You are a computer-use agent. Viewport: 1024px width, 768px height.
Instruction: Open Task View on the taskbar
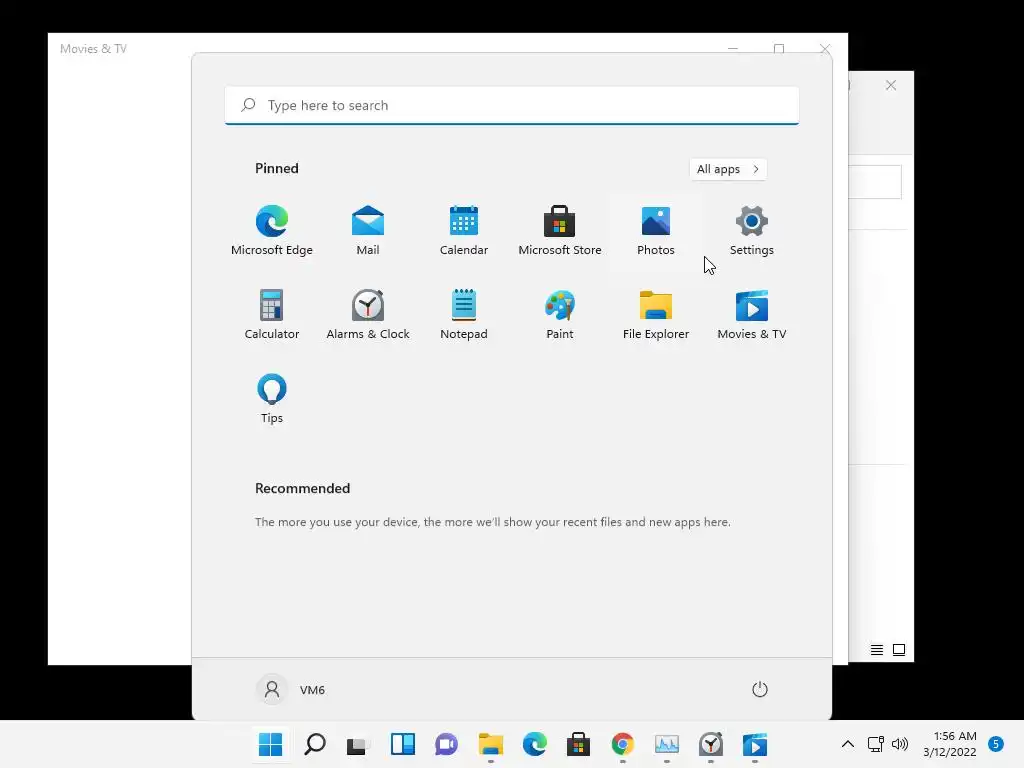point(359,744)
